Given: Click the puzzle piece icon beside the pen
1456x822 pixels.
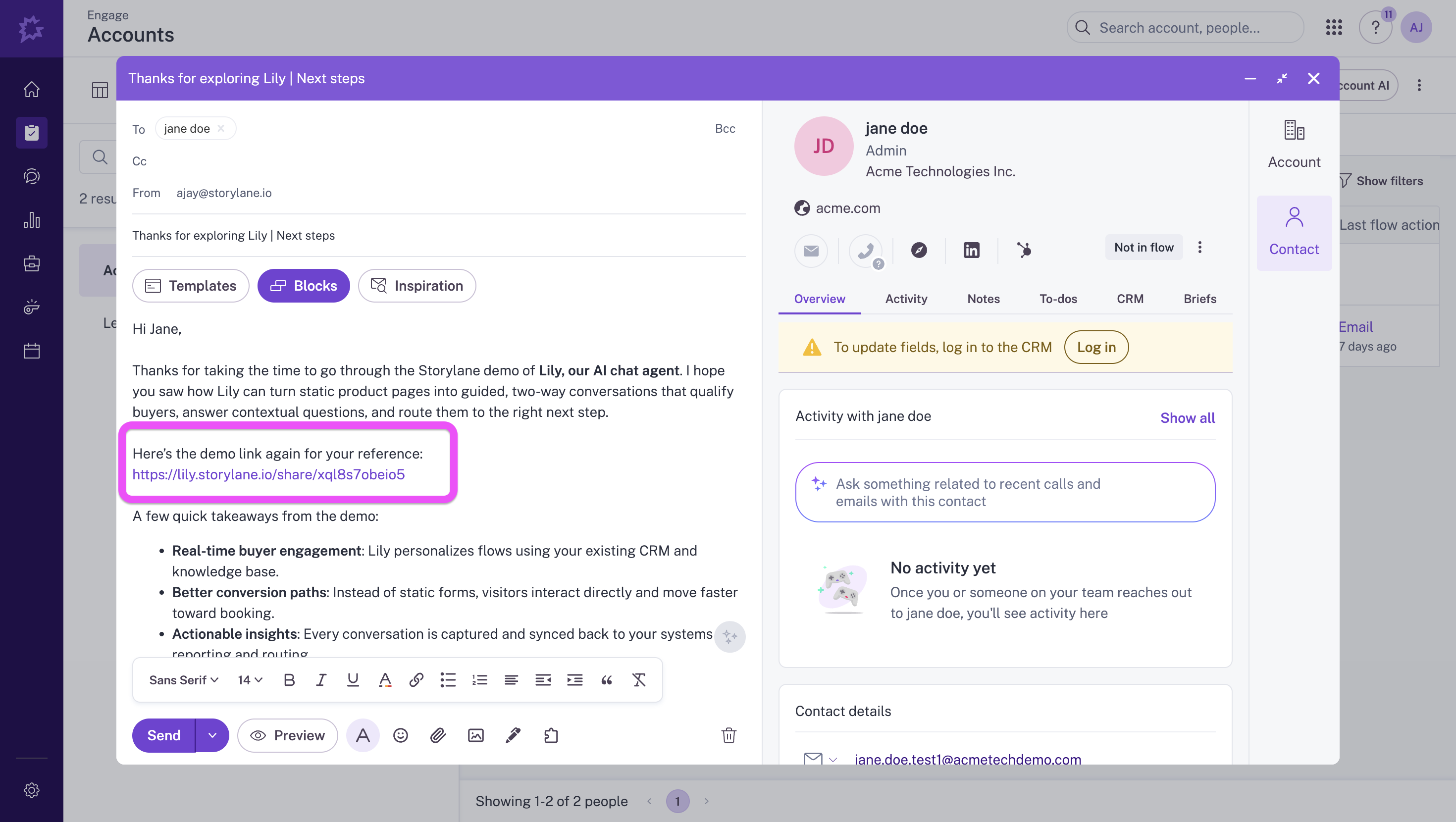Looking at the screenshot, I should [551, 735].
